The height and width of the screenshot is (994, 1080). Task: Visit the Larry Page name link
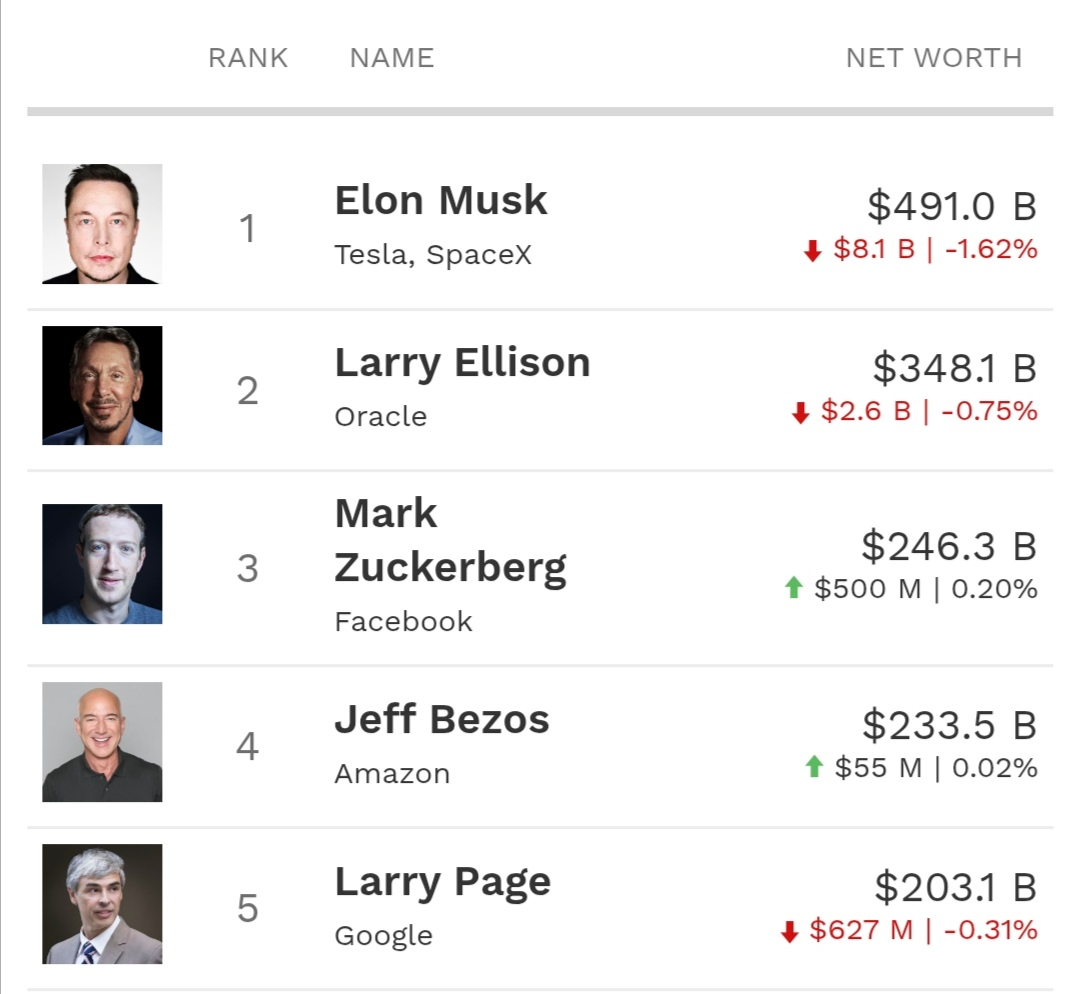[x=443, y=882]
